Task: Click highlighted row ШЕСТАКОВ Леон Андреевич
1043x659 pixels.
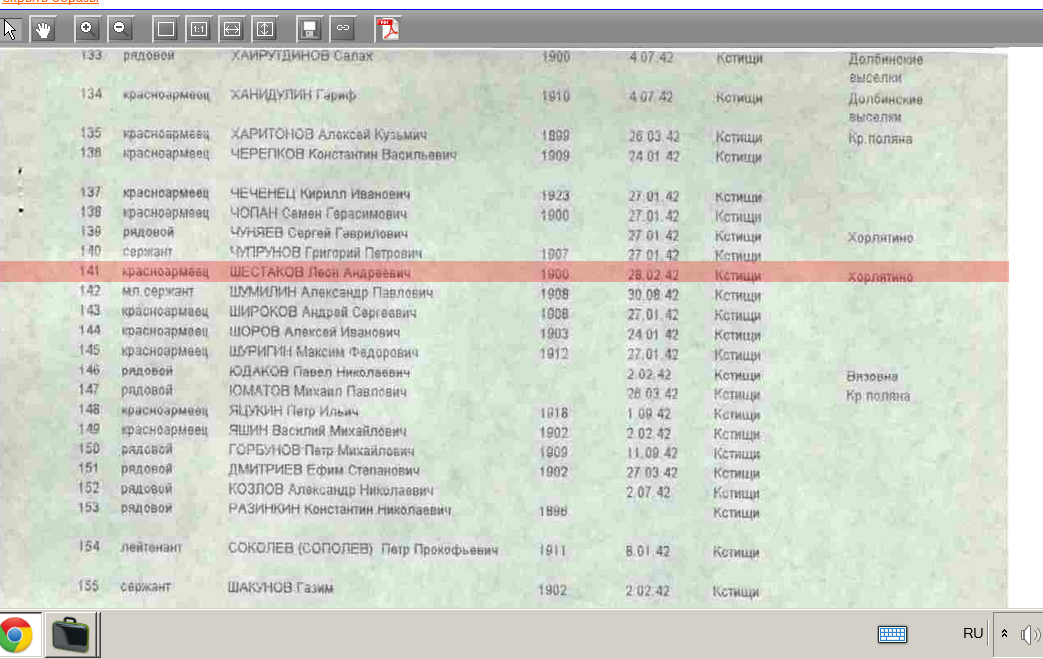Action: pos(320,273)
